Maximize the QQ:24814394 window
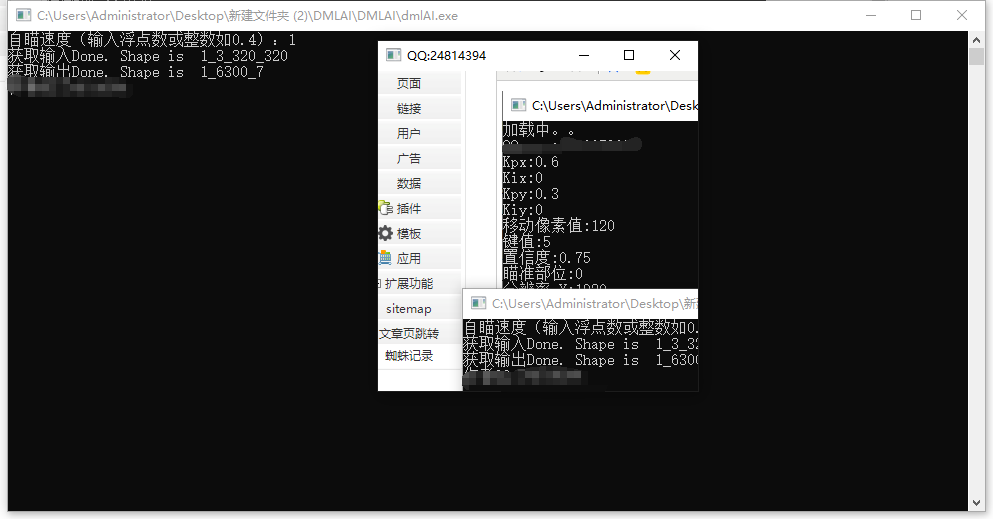This screenshot has height=519, width=993. (x=629, y=55)
